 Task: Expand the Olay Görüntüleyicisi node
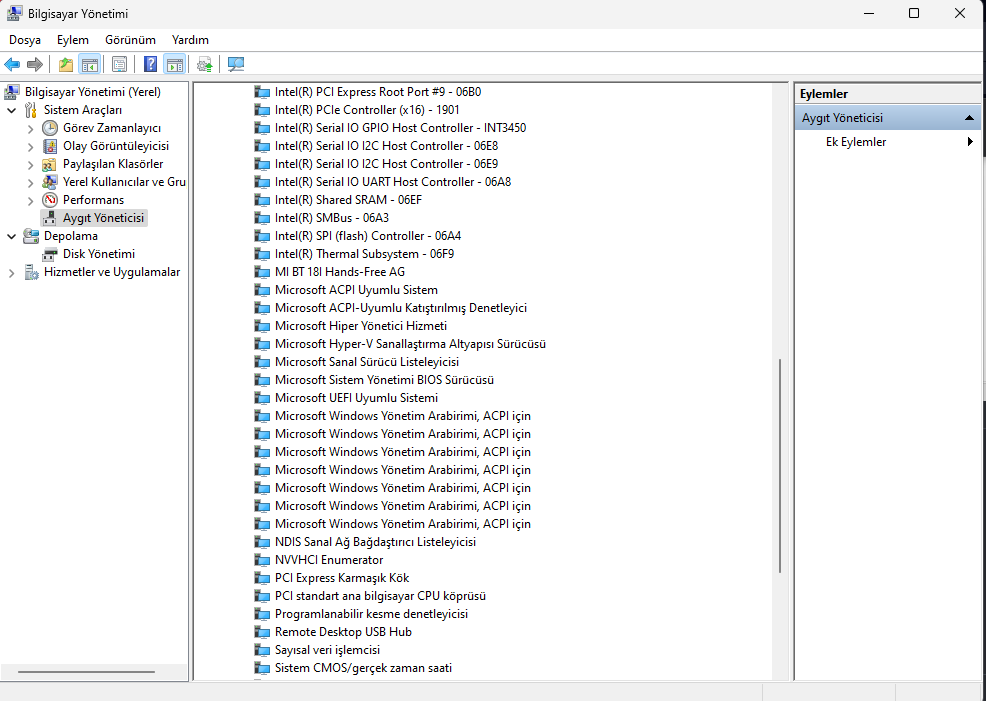pos(30,146)
